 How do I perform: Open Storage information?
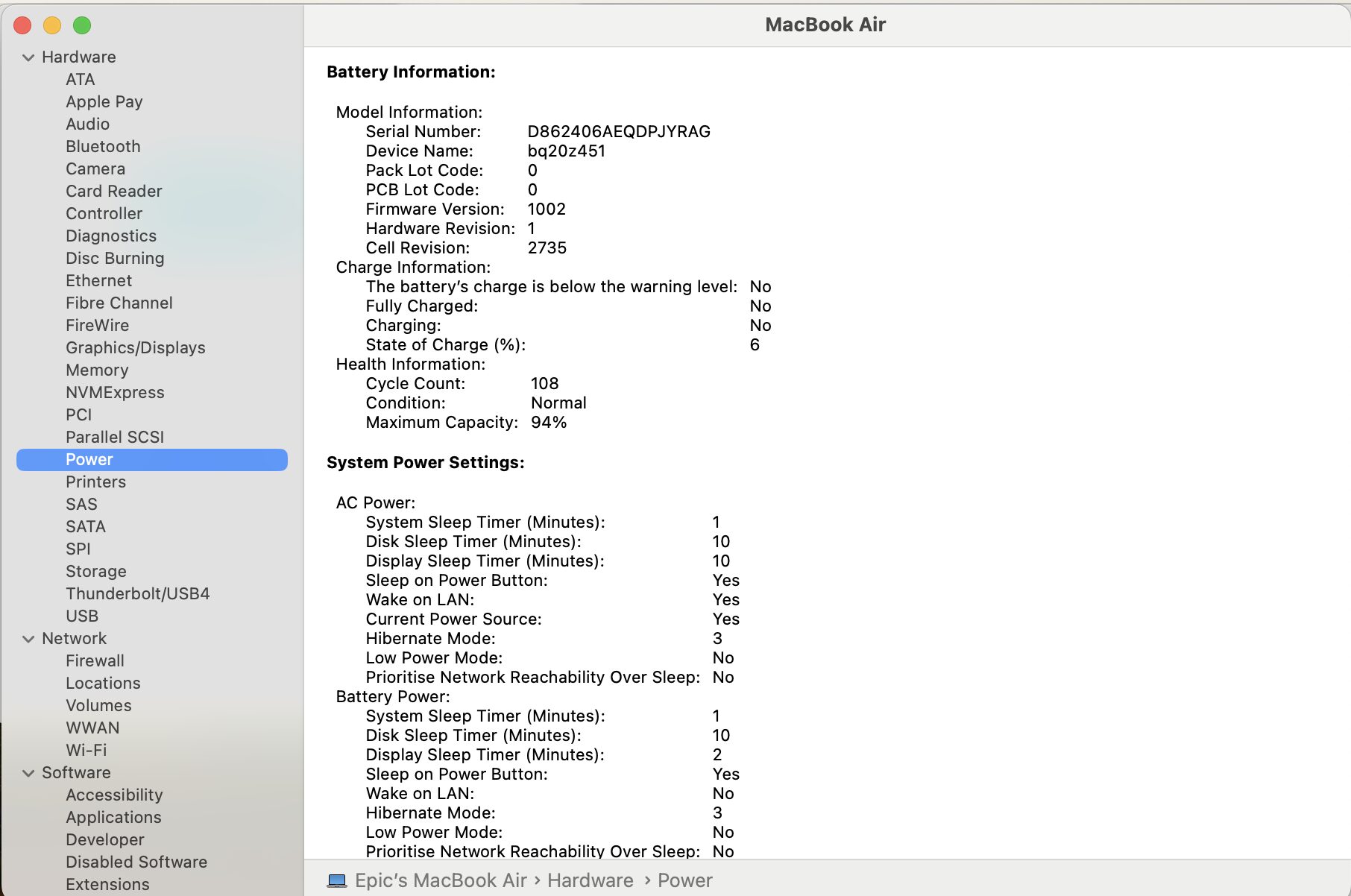(96, 572)
